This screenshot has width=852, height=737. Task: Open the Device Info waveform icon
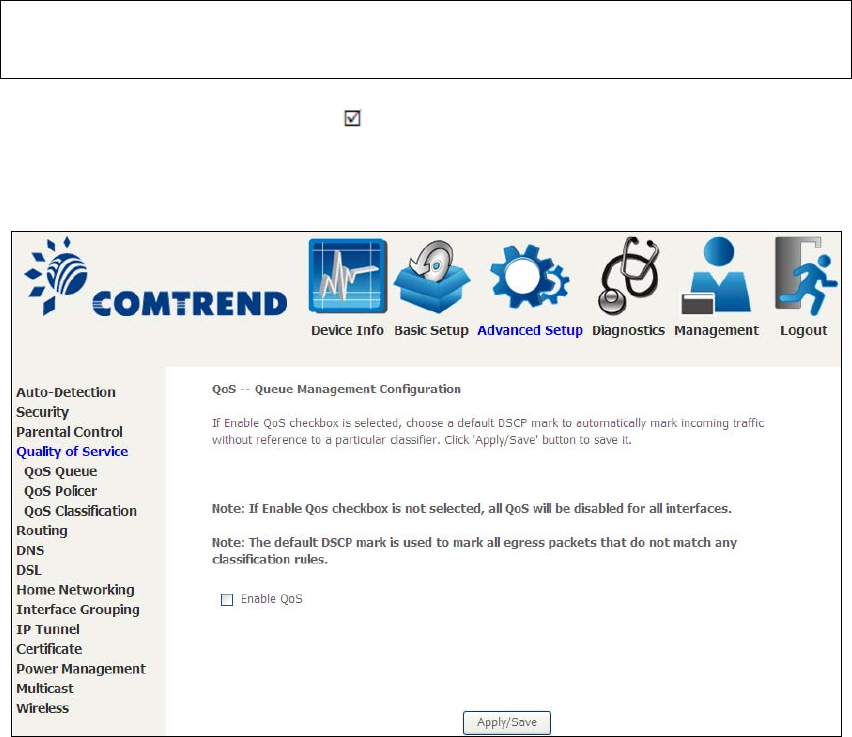pos(348,276)
